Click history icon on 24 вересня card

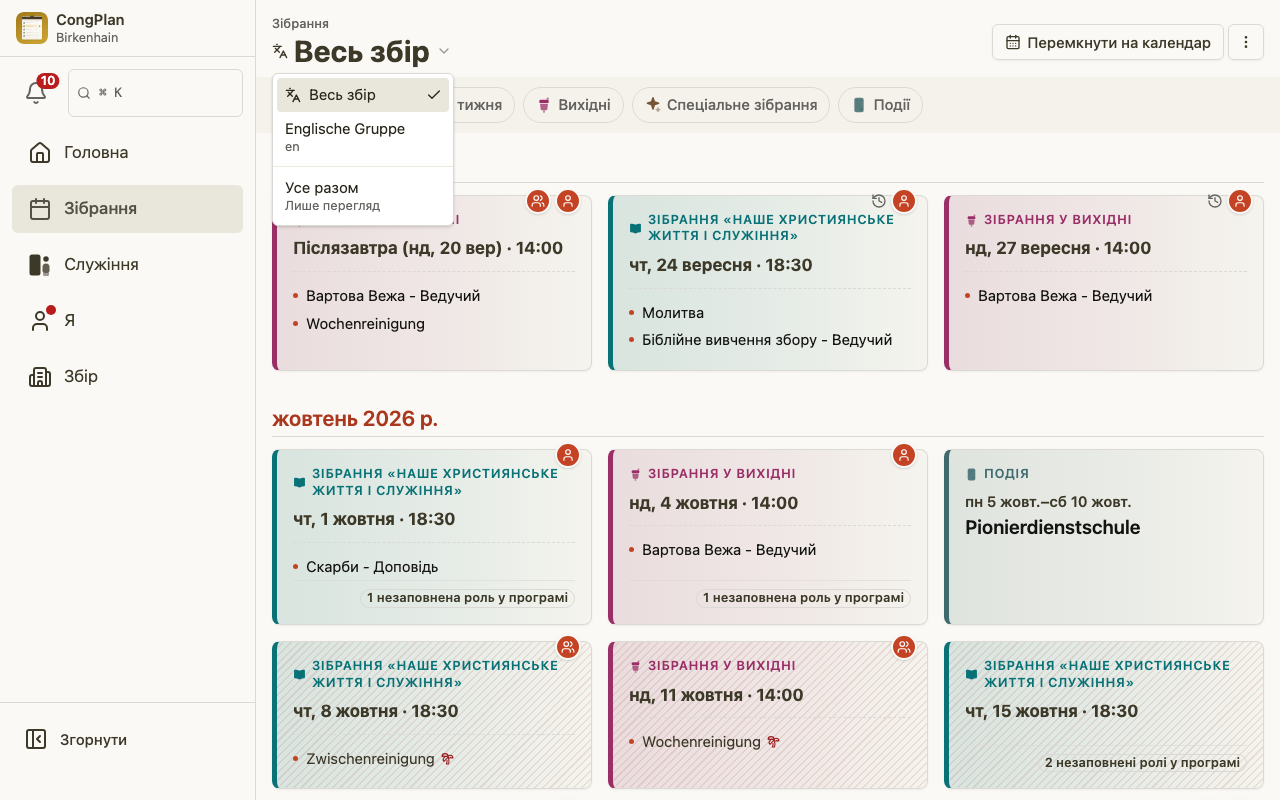click(x=879, y=201)
